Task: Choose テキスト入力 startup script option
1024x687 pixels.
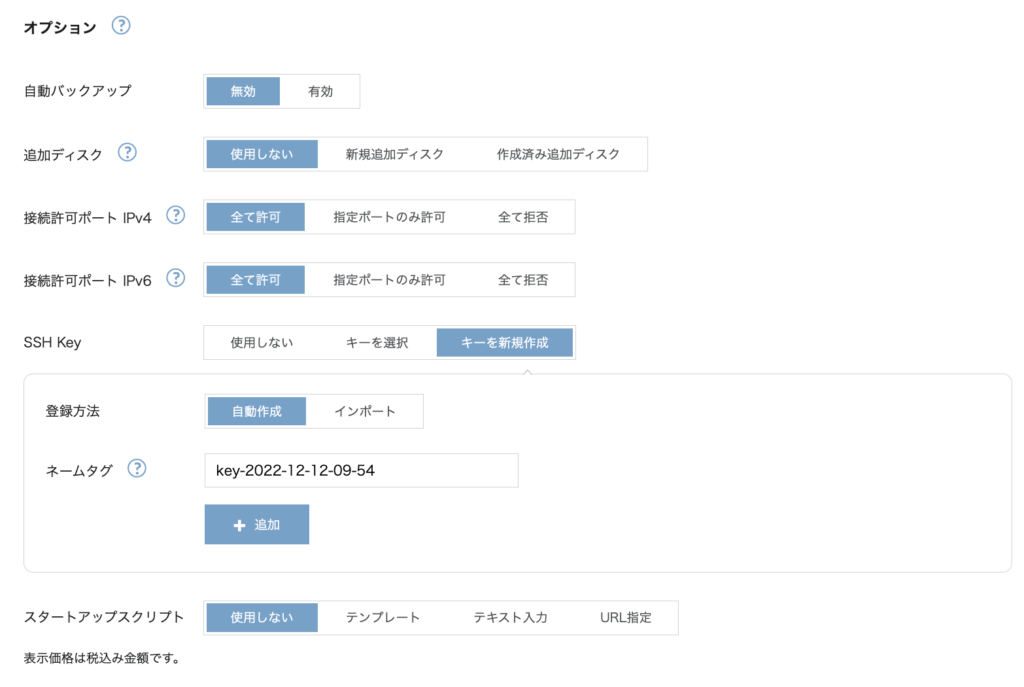Action: point(510,617)
